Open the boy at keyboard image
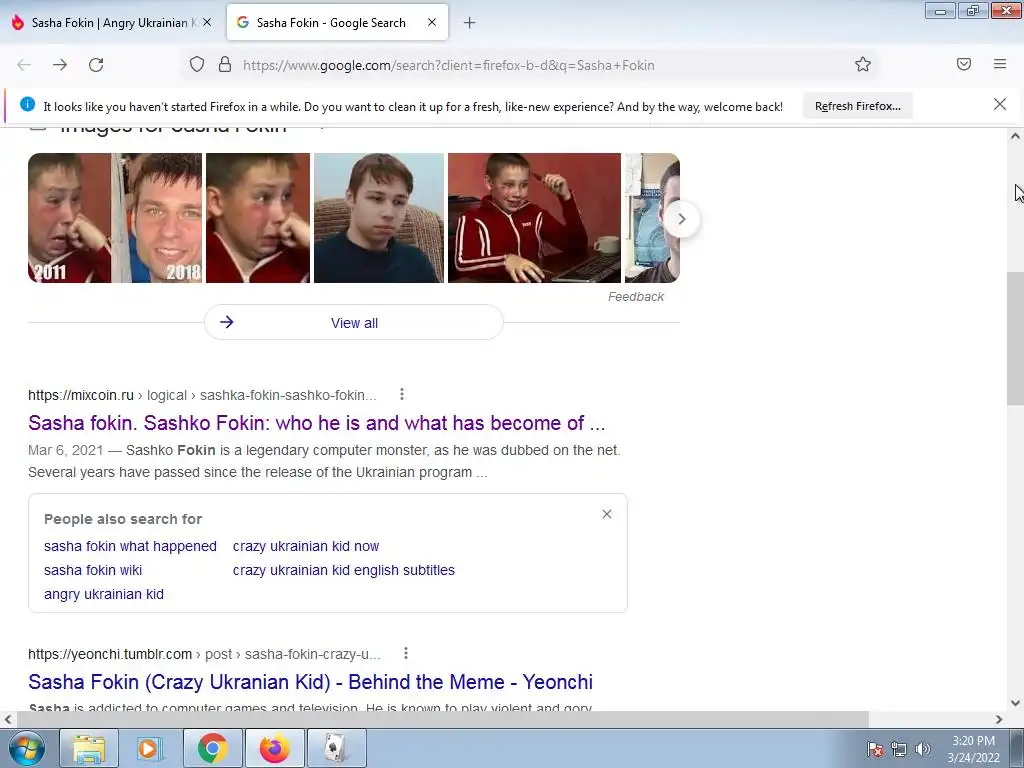The height and width of the screenshot is (768, 1024). coord(534,218)
